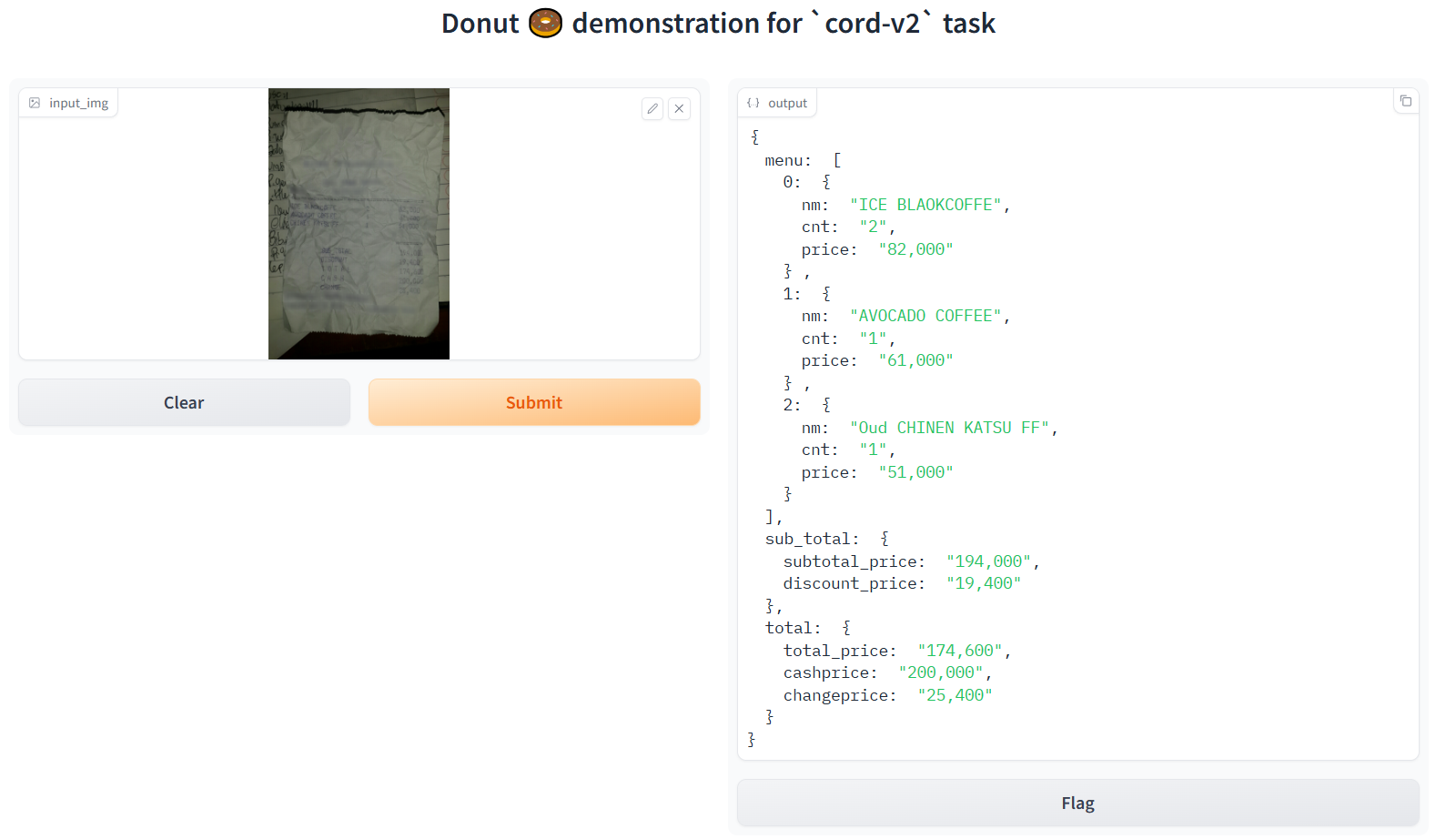Click the braces icon beside output label
Image resolution: width=1456 pixels, height=839 pixels.
click(x=753, y=103)
